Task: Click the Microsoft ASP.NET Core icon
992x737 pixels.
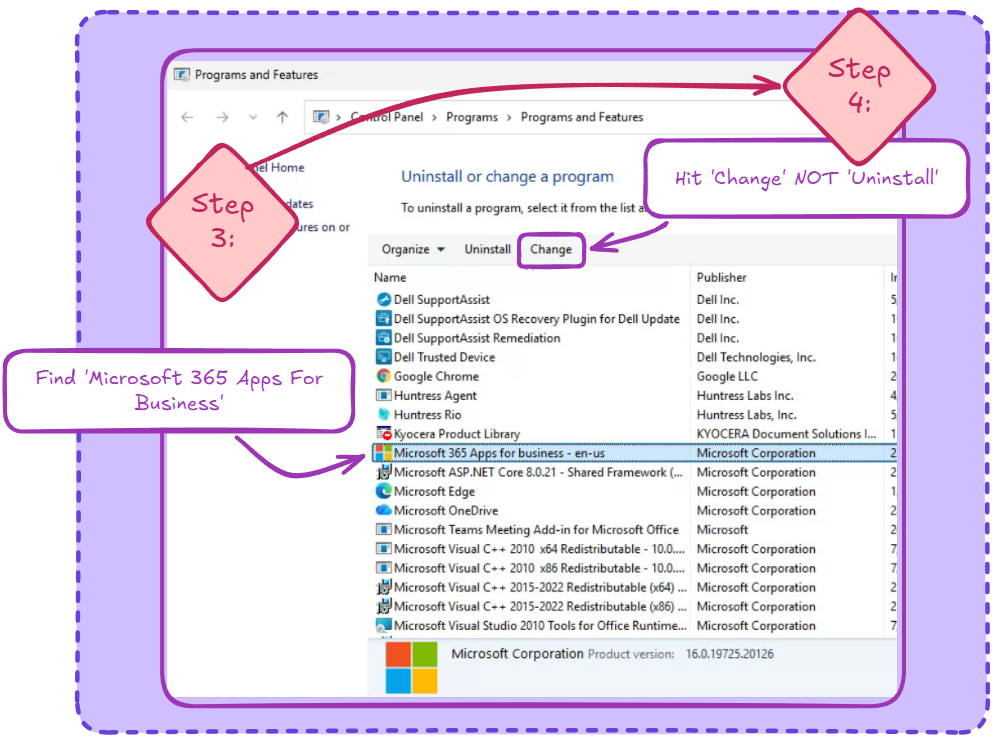Action: [x=383, y=472]
